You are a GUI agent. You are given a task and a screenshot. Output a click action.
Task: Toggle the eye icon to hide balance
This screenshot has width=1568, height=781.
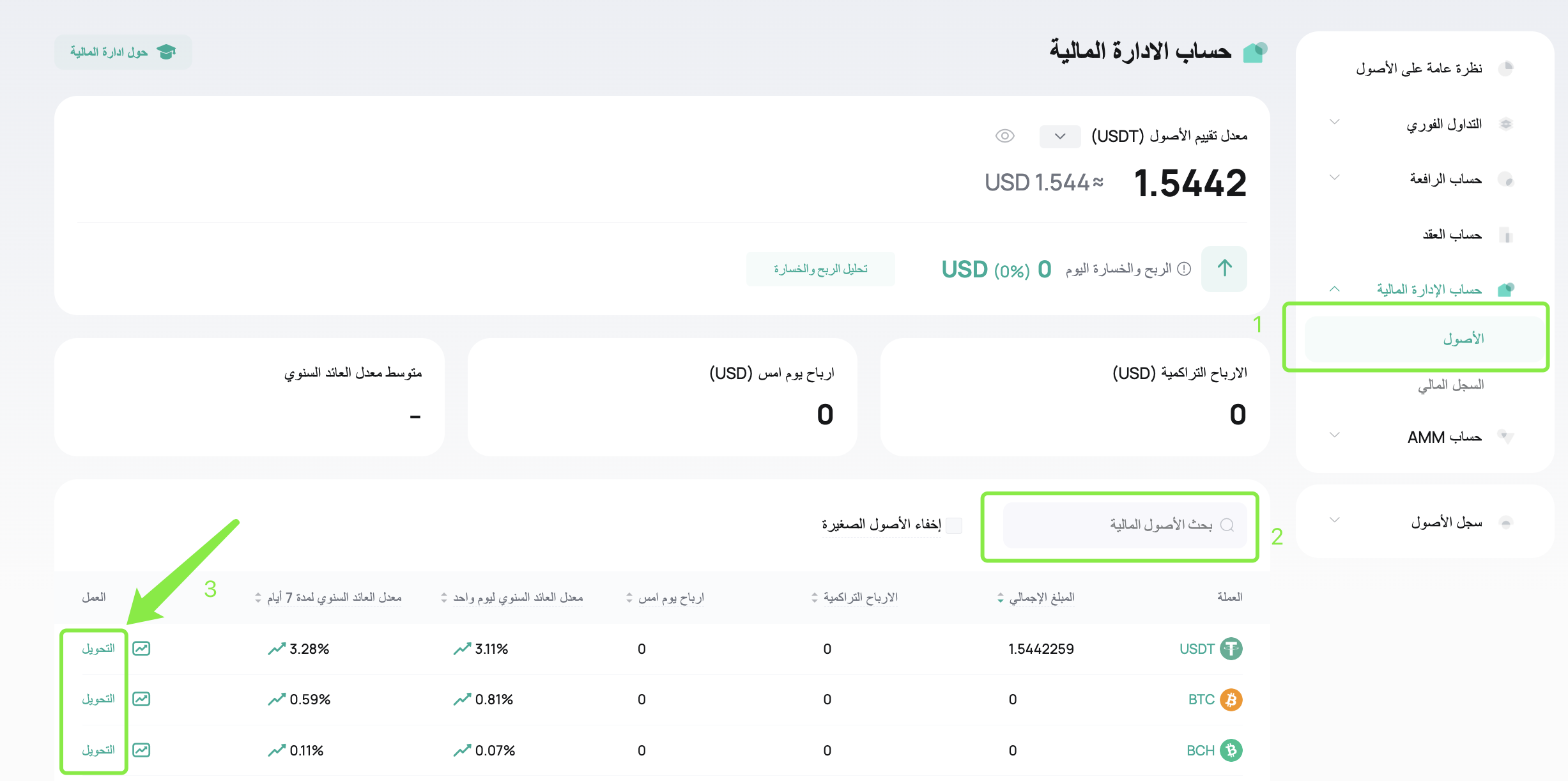[x=1004, y=136]
